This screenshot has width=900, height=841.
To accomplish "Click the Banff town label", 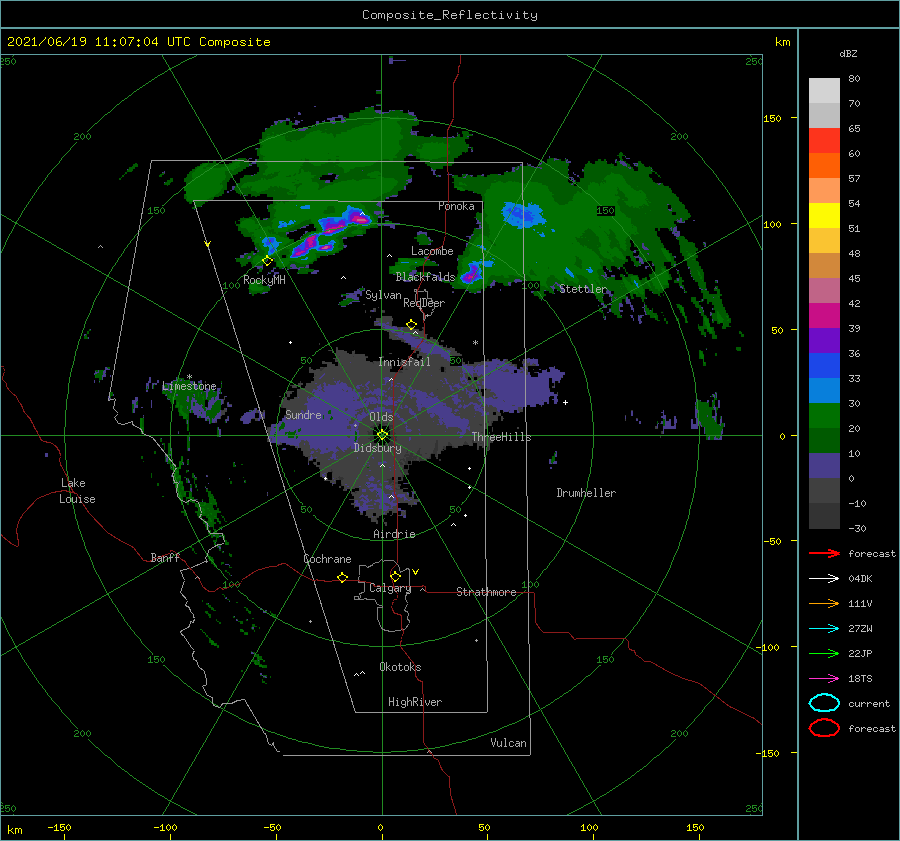I will [x=165, y=557].
